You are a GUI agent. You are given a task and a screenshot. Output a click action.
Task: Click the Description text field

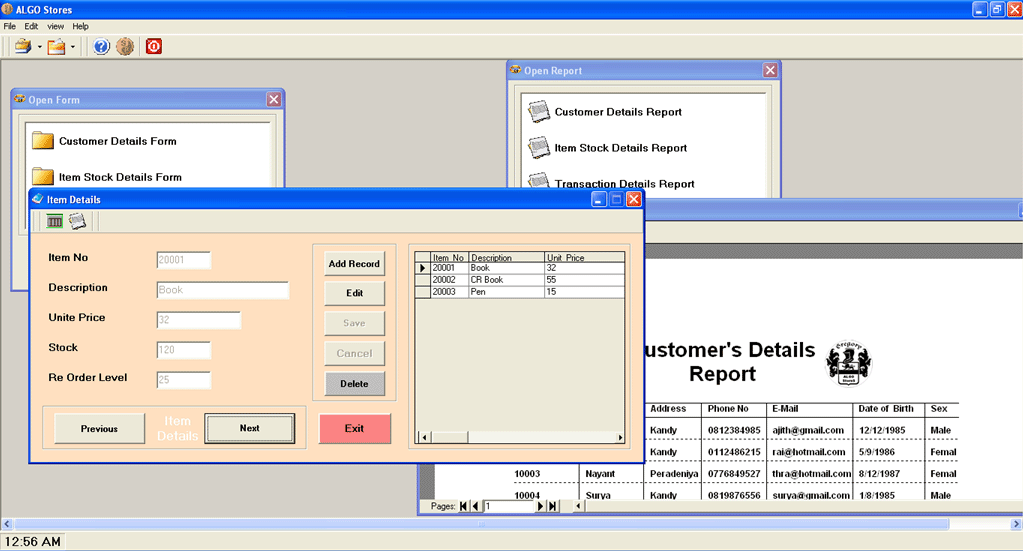pos(222,290)
